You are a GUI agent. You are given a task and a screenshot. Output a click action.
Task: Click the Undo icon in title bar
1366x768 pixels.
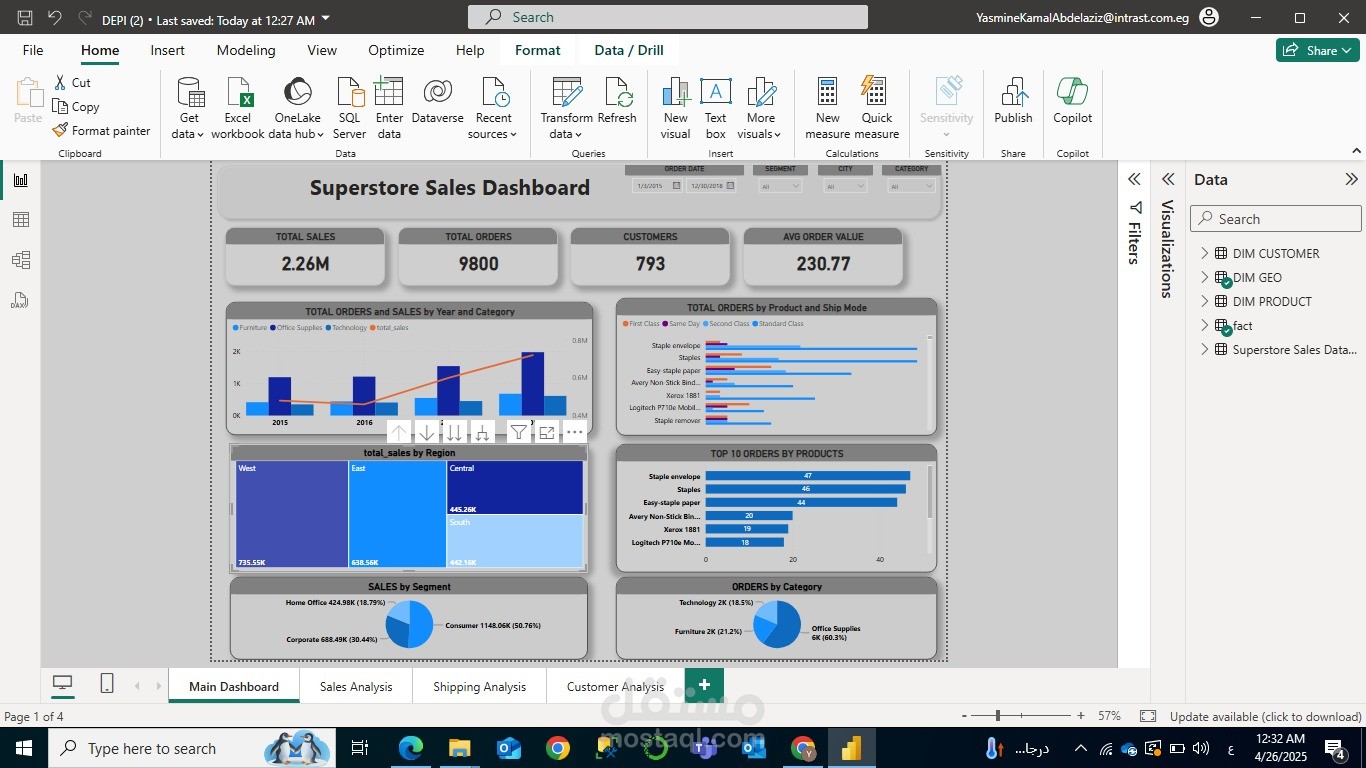click(54, 18)
